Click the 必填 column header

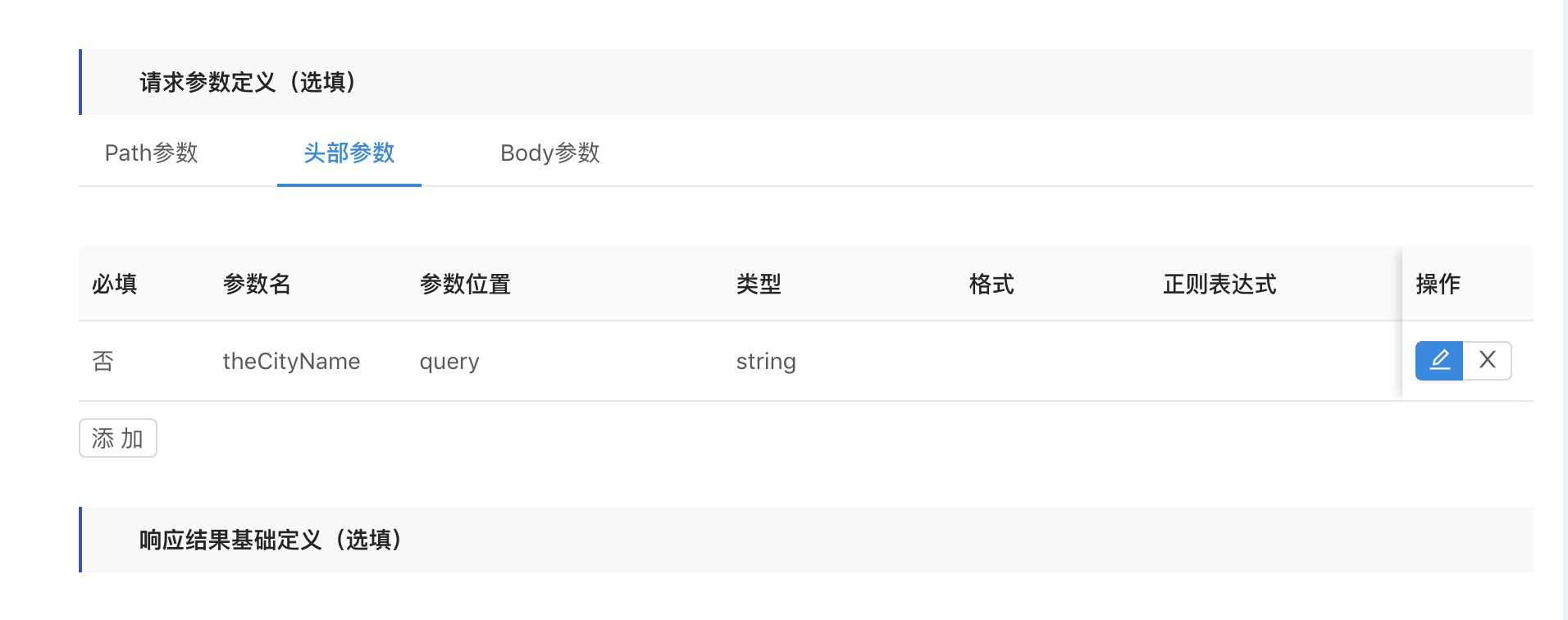click(x=115, y=285)
